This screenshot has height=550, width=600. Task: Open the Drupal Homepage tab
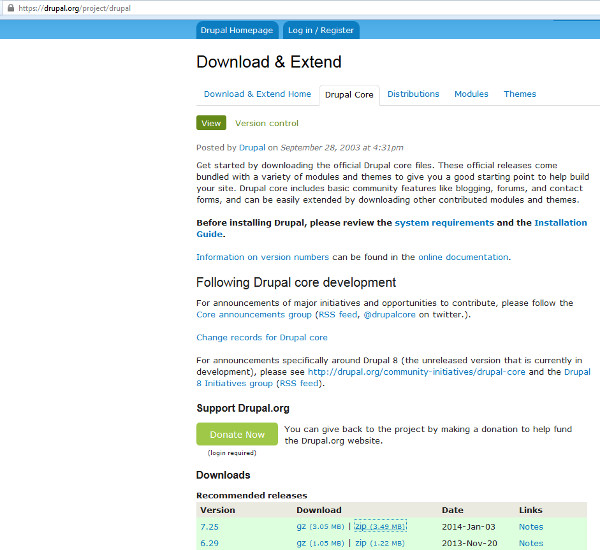coord(237,30)
